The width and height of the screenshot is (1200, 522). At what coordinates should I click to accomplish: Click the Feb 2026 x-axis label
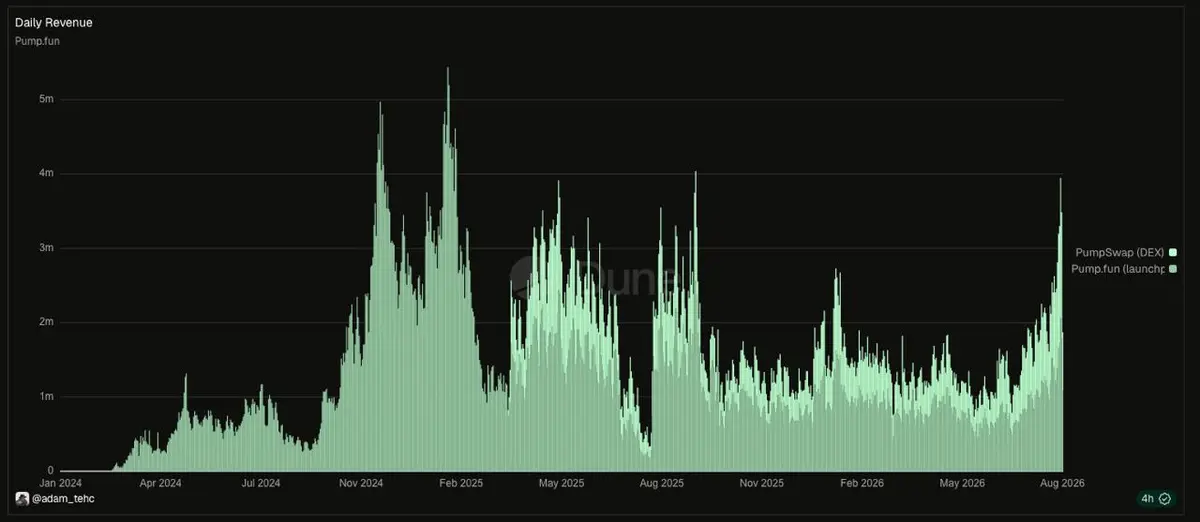(862, 483)
